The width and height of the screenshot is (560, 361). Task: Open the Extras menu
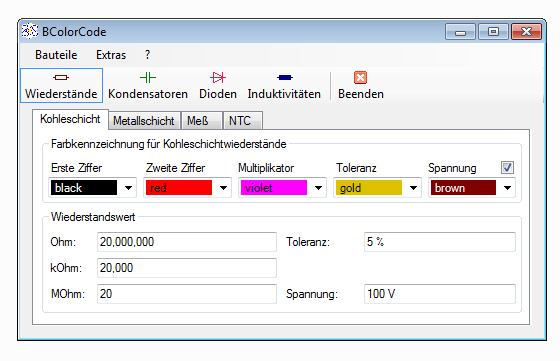pyautogui.click(x=111, y=55)
